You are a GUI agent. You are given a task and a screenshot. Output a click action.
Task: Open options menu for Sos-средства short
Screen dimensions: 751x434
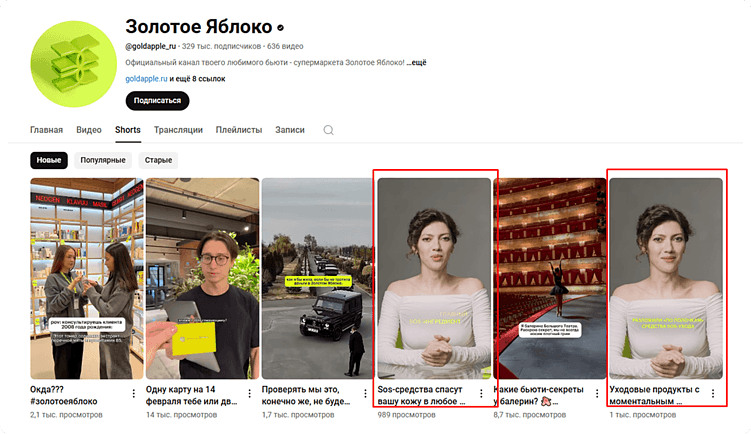(481, 394)
